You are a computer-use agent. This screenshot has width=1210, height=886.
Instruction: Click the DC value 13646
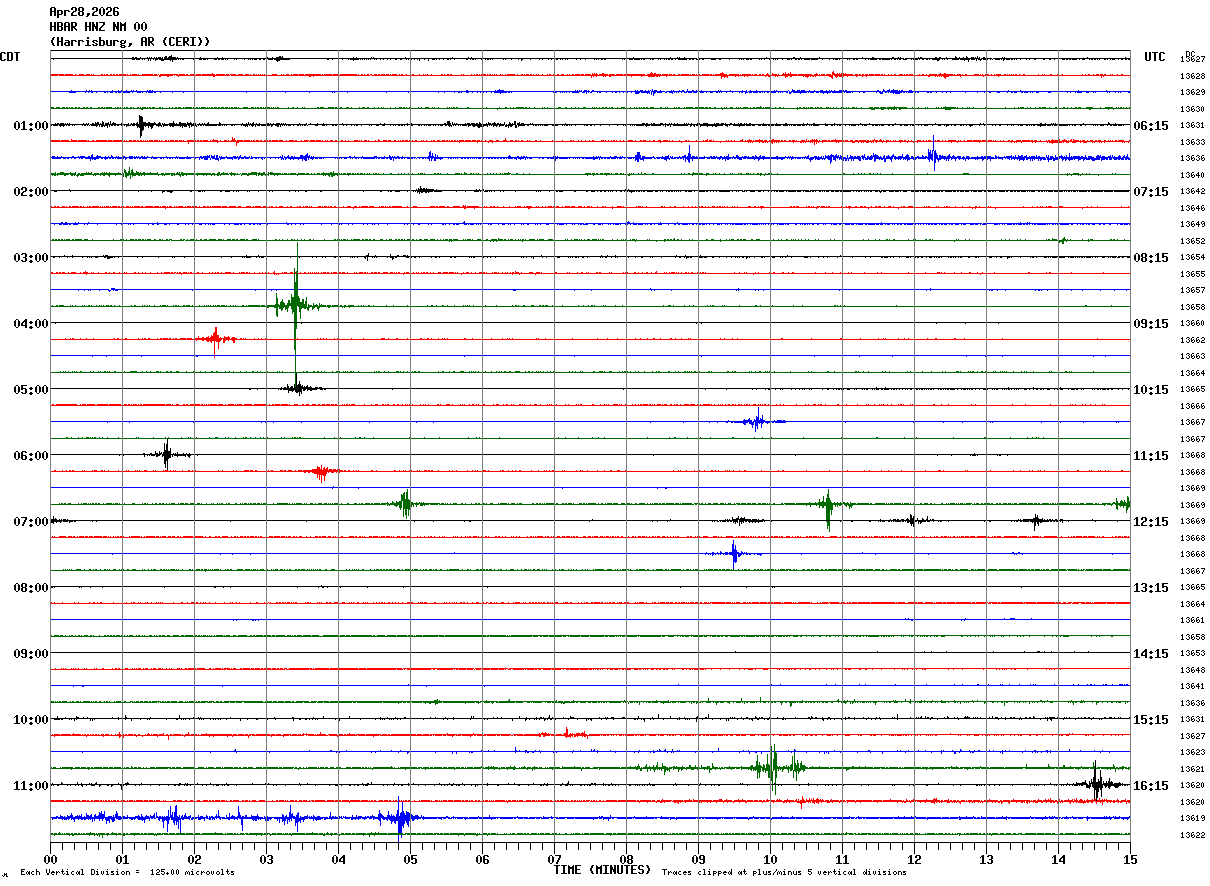point(1192,208)
